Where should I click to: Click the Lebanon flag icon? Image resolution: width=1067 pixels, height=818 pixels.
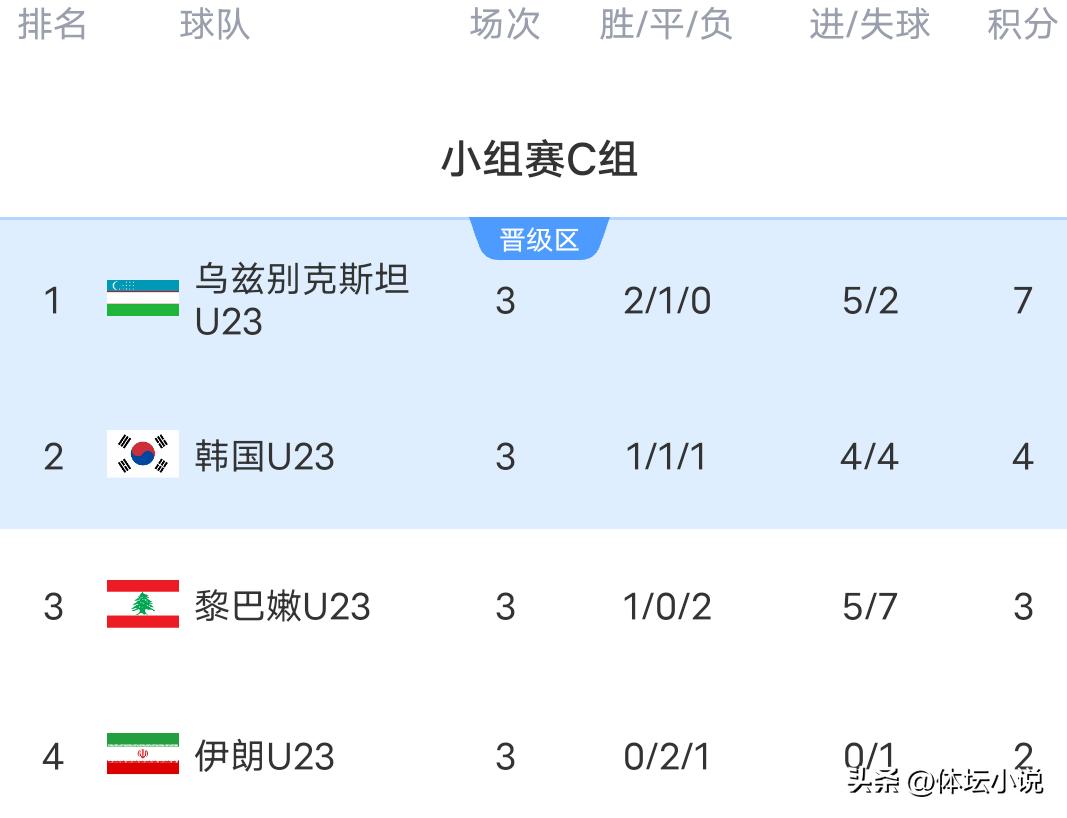(143, 605)
